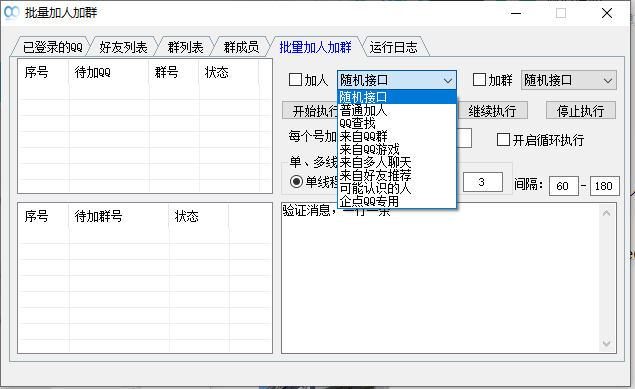
Task: Choose 企点QQ专用 option
Action: (397, 201)
